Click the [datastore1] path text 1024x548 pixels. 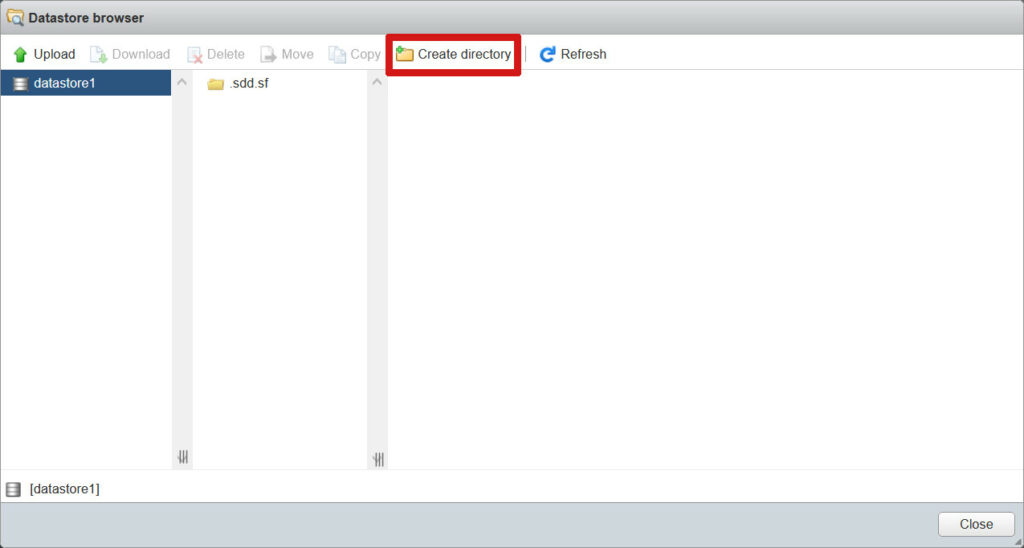[65, 489]
